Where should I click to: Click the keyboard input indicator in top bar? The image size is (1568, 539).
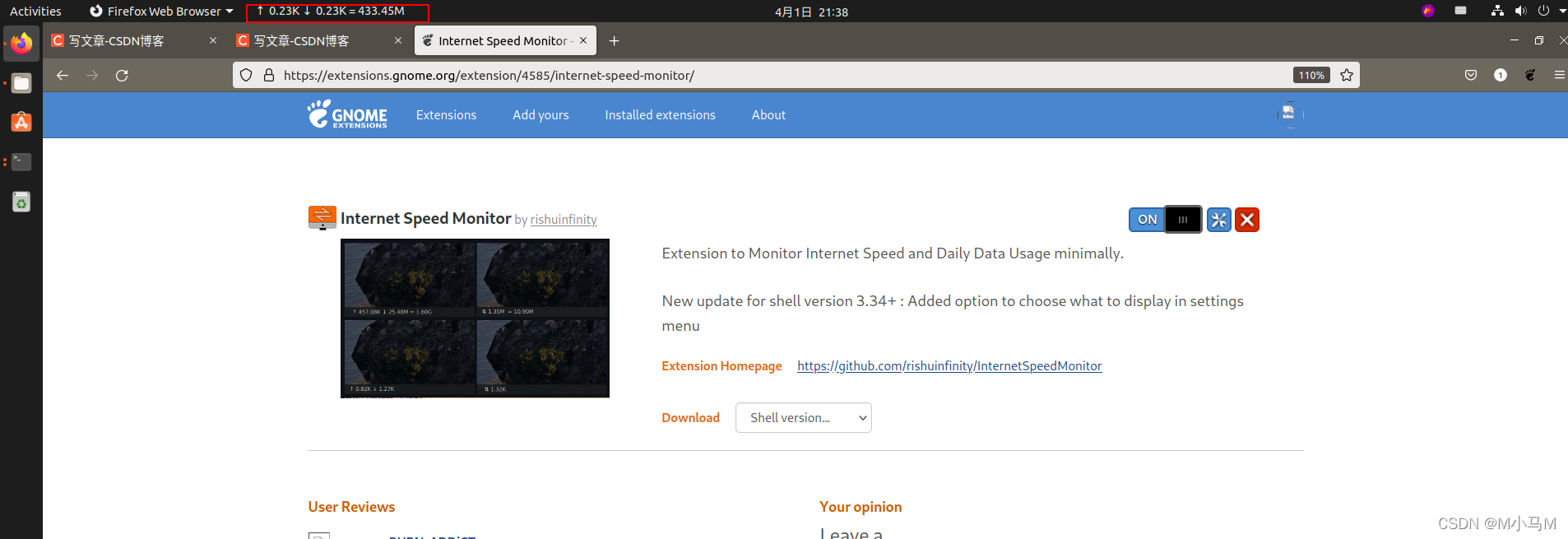click(1461, 11)
